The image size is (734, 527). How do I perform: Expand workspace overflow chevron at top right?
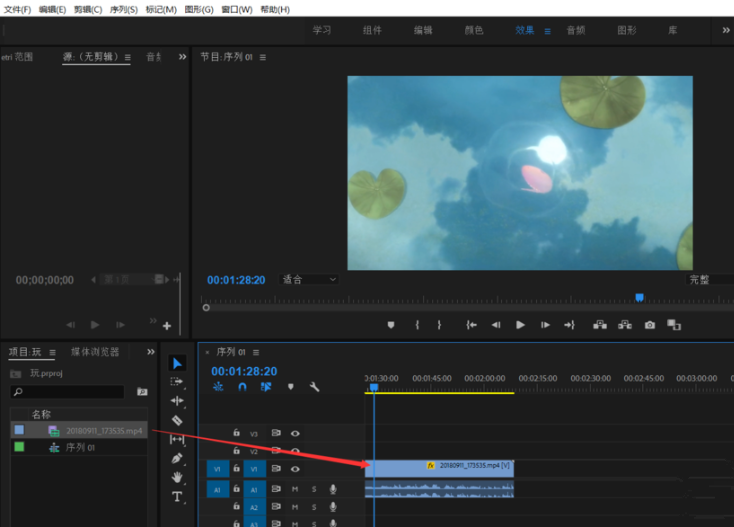pyautogui.click(x=725, y=30)
